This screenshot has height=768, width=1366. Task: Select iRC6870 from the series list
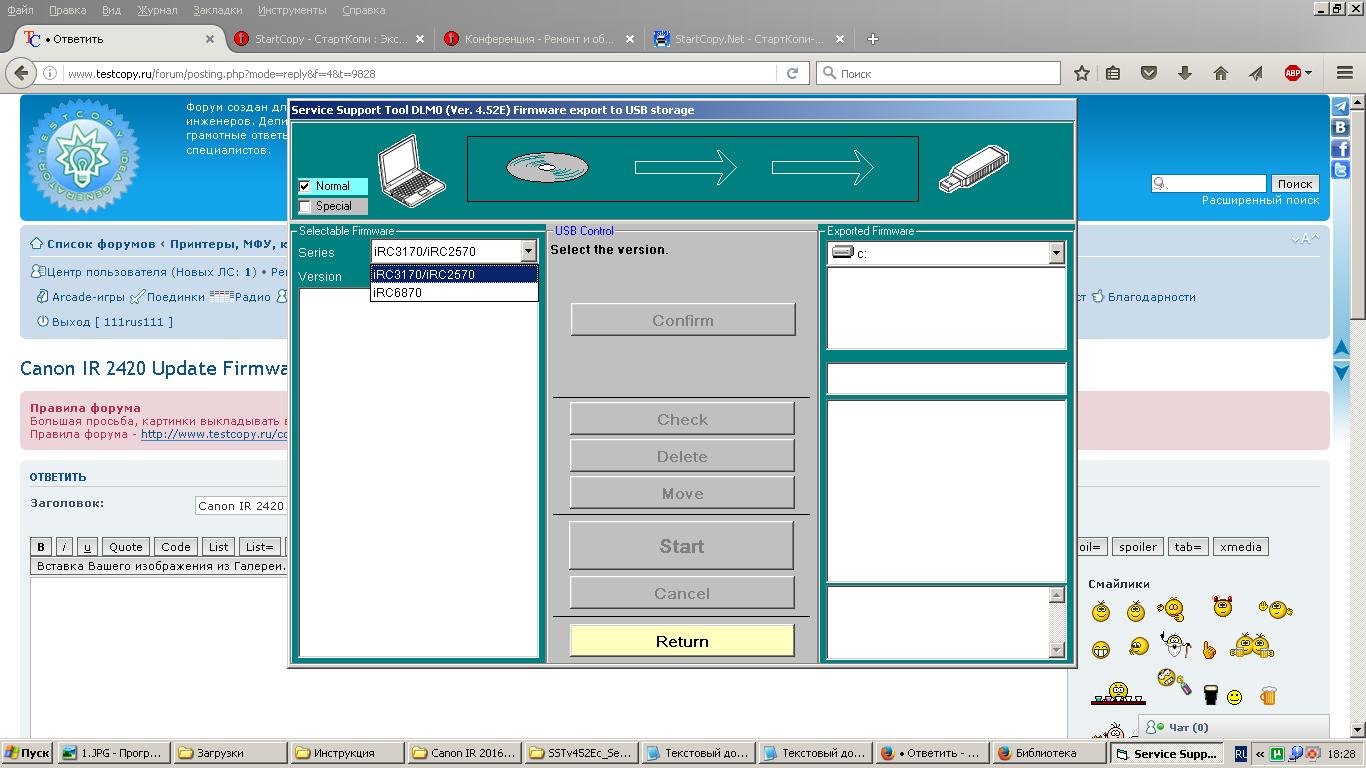(398, 293)
